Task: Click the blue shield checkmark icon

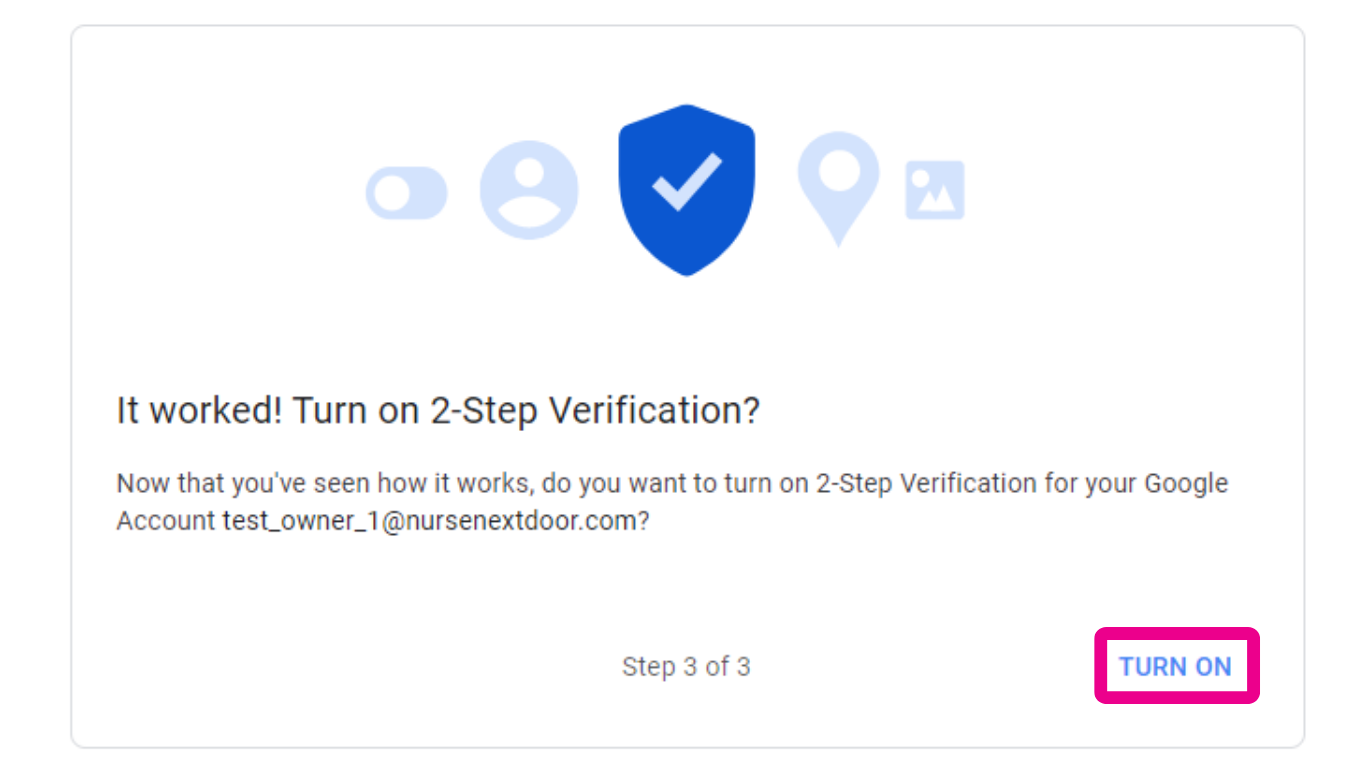Action: [686, 190]
